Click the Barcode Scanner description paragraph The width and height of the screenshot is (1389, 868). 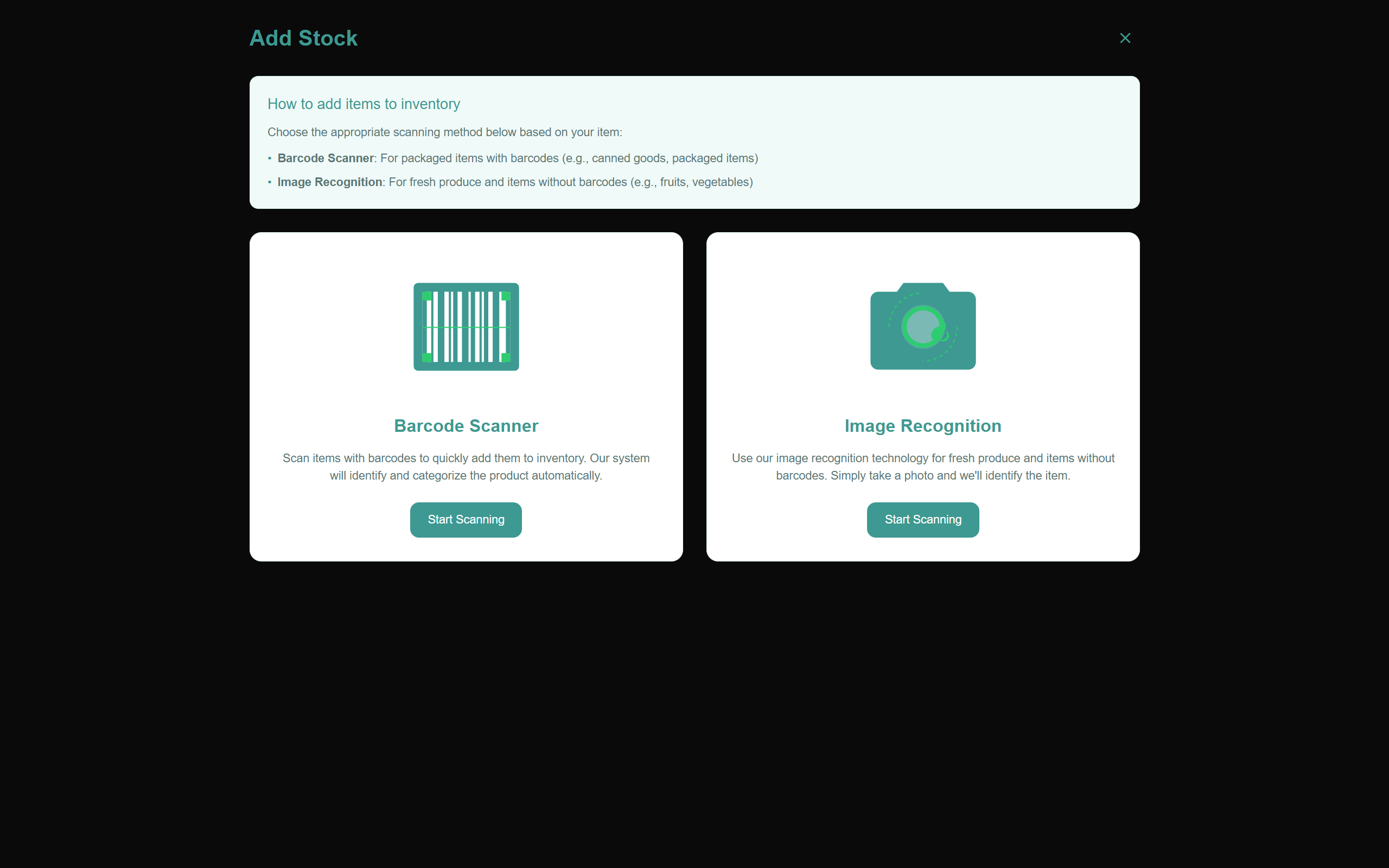[466, 467]
